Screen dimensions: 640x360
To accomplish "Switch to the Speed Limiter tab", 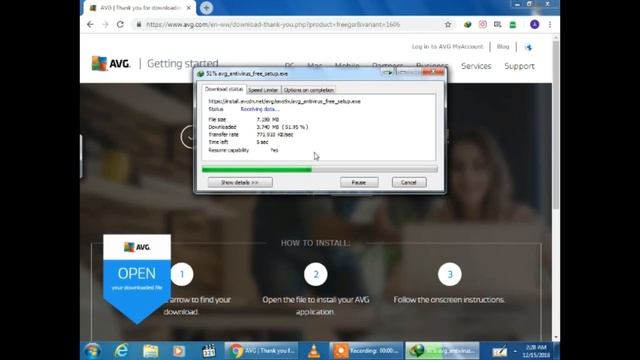I will pos(263,90).
